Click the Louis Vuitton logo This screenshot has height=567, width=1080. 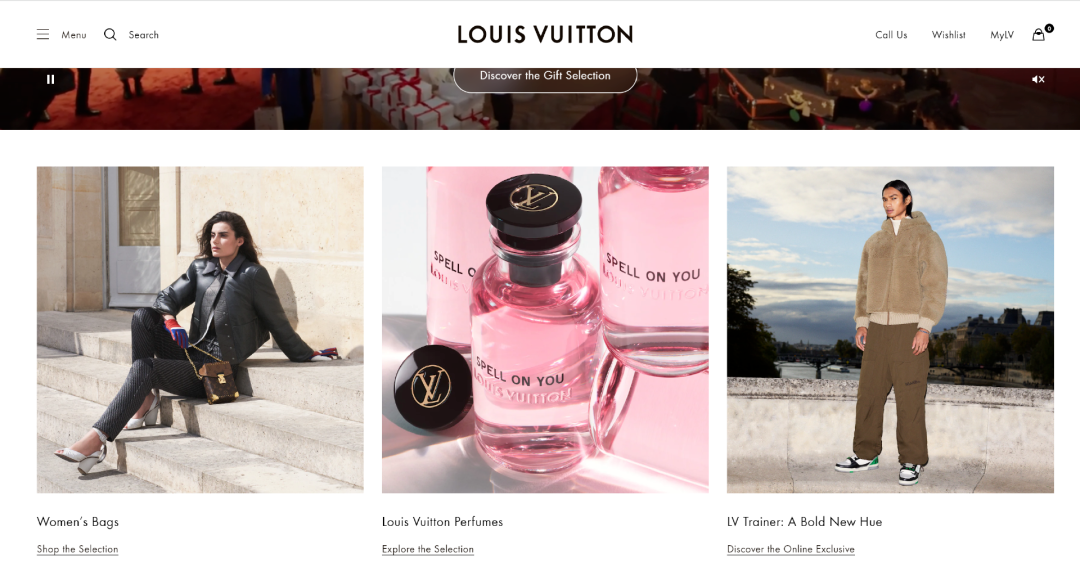(x=545, y=34)
